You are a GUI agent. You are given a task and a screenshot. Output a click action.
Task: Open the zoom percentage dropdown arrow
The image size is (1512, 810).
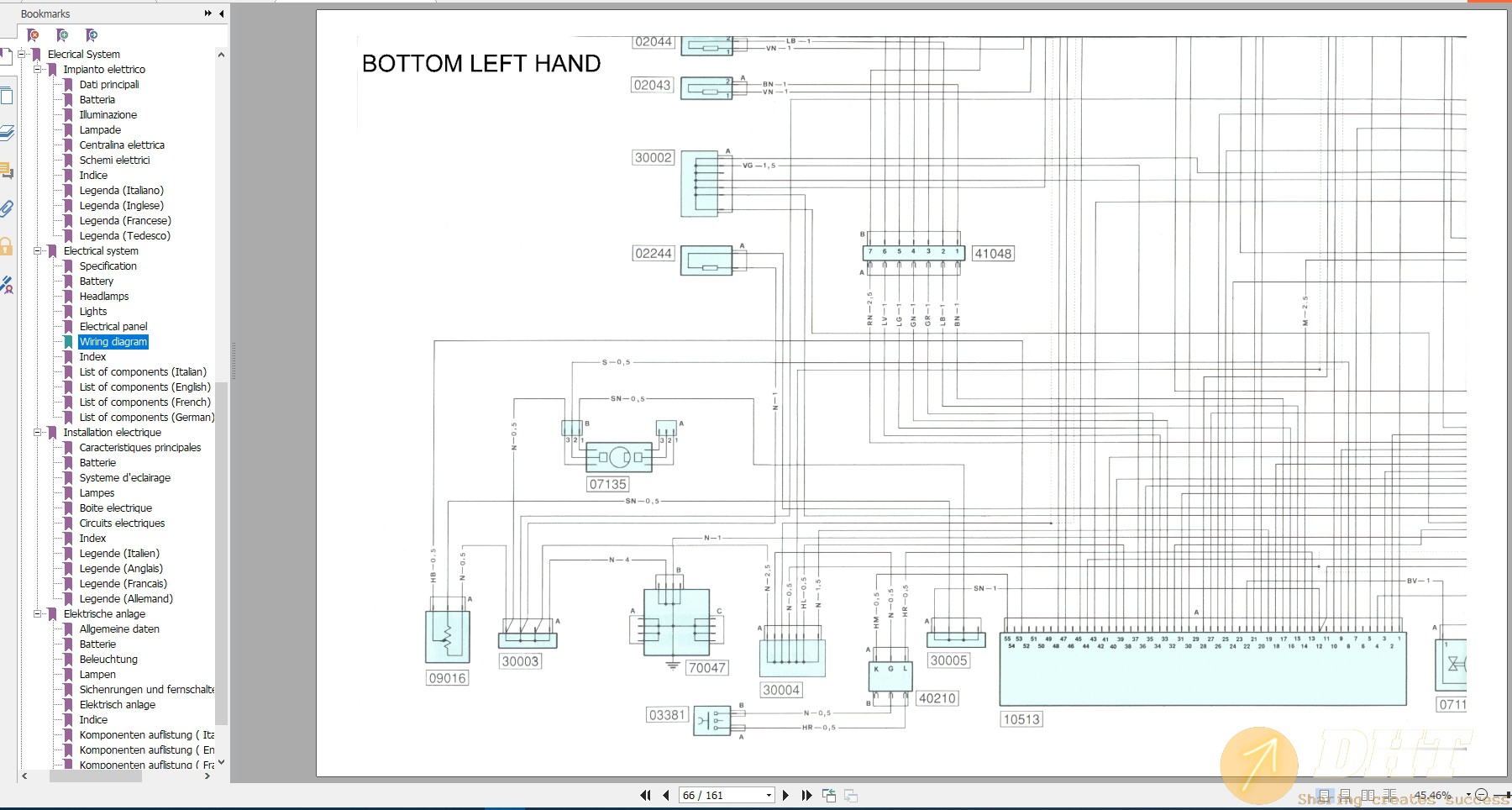pyautogui.click(x=1467, y=795)
